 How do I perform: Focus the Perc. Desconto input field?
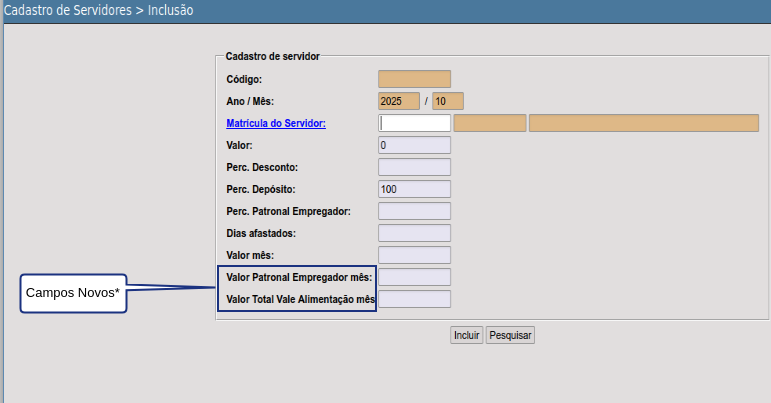(414, 167)
